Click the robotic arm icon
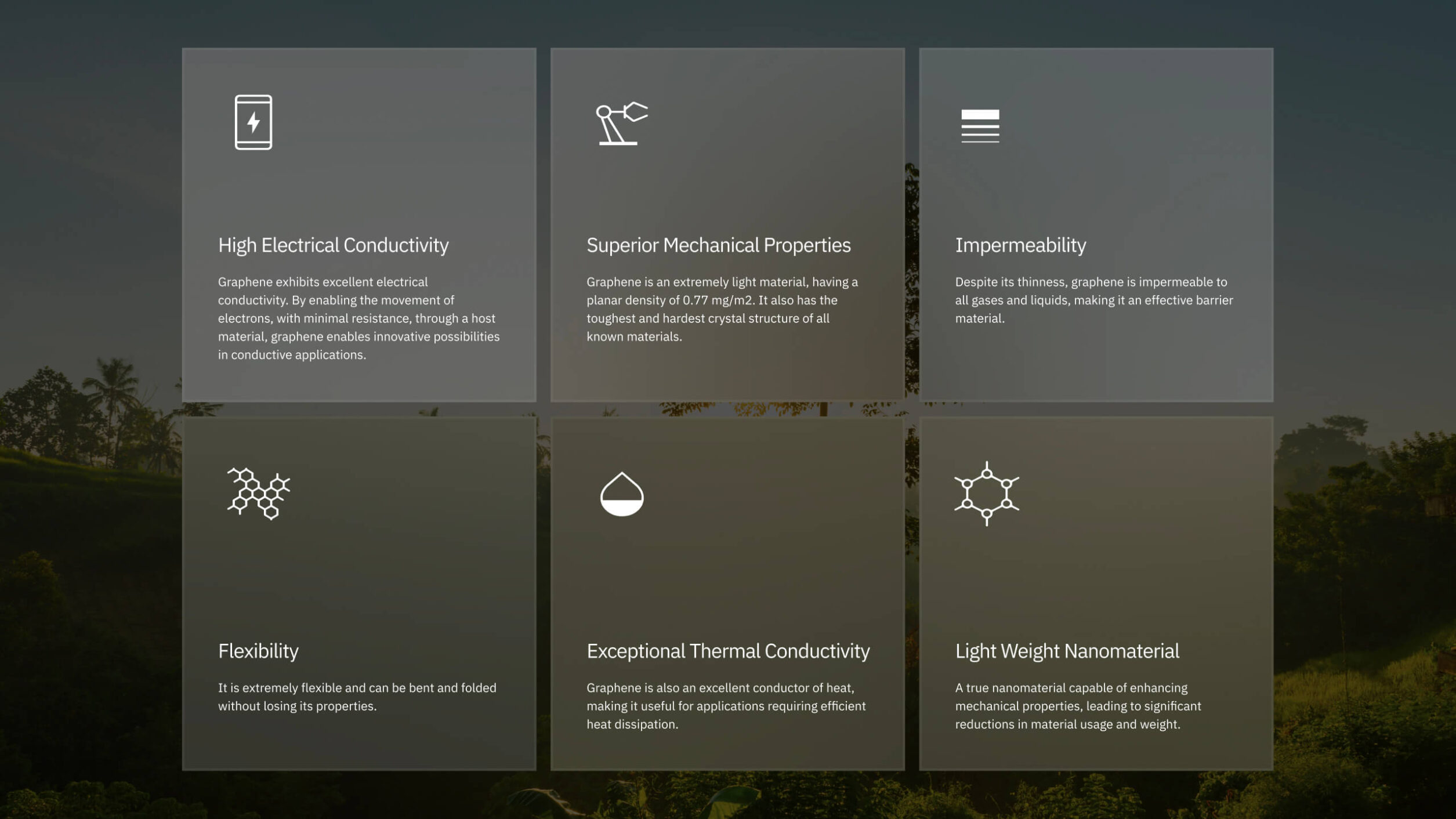This screenshot has height=819, width=1456. (x=621, y=123)
